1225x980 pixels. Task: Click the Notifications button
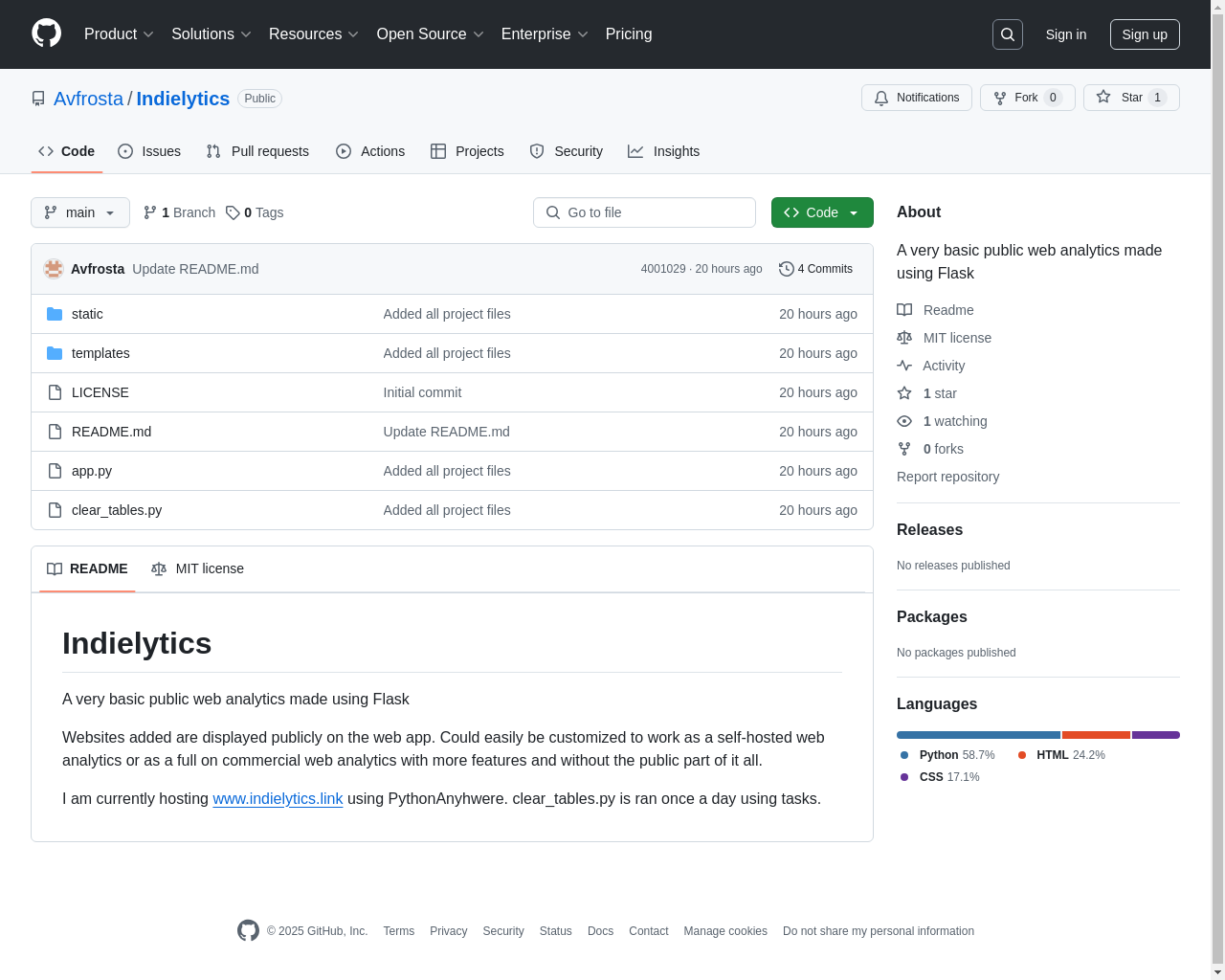tap(917, 98)
